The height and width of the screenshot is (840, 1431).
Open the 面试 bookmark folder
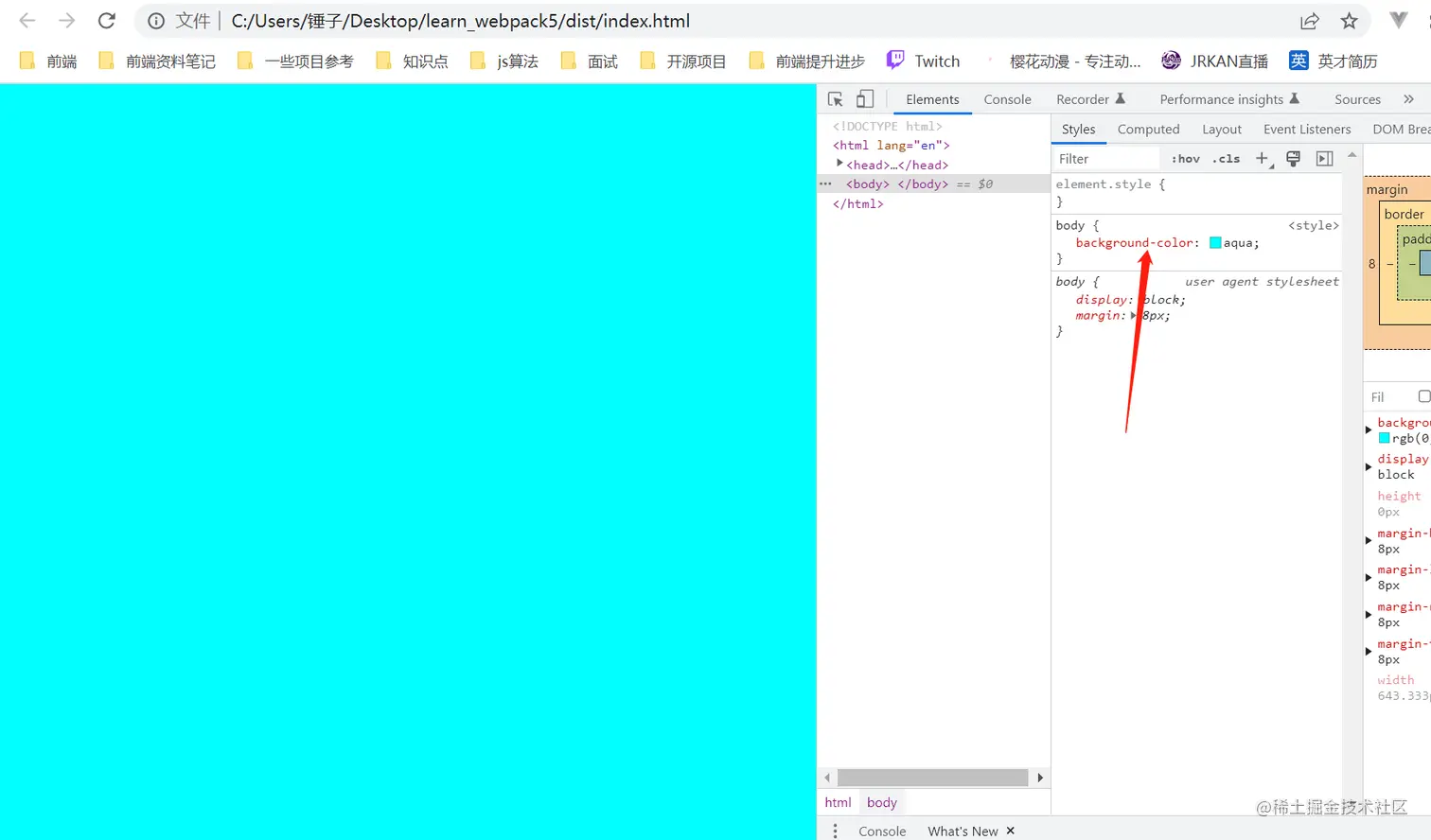(x=589, y=61)
